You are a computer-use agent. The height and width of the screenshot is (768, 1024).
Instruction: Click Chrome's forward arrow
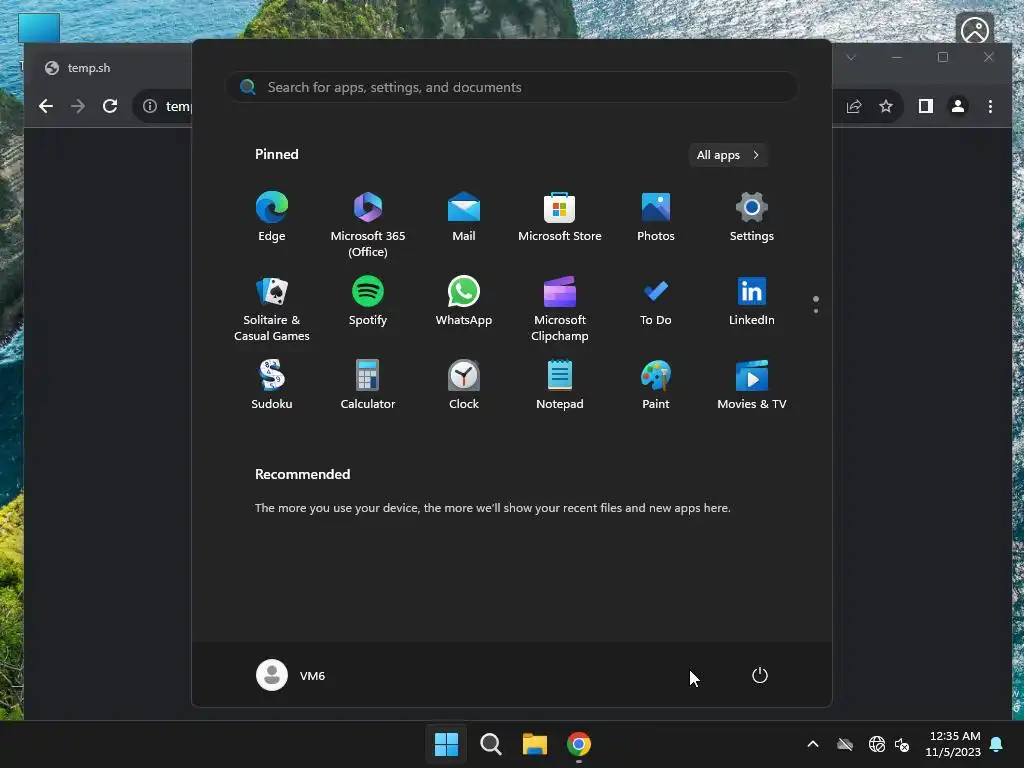pos(78,106)
